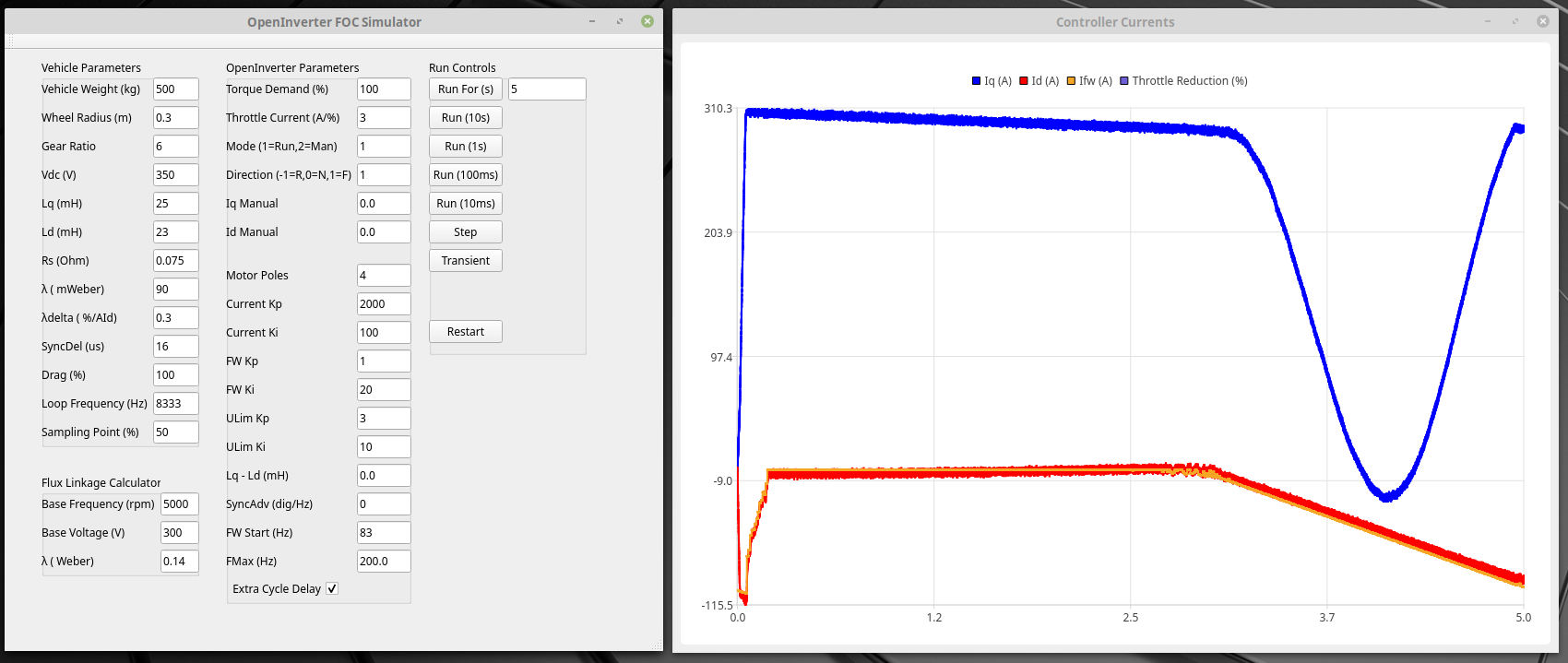Minimize the Controller Currents window
Image resolution: width=1568 pixels, height=663 pixels.
pyautogui.click(x=1487, y=21)
